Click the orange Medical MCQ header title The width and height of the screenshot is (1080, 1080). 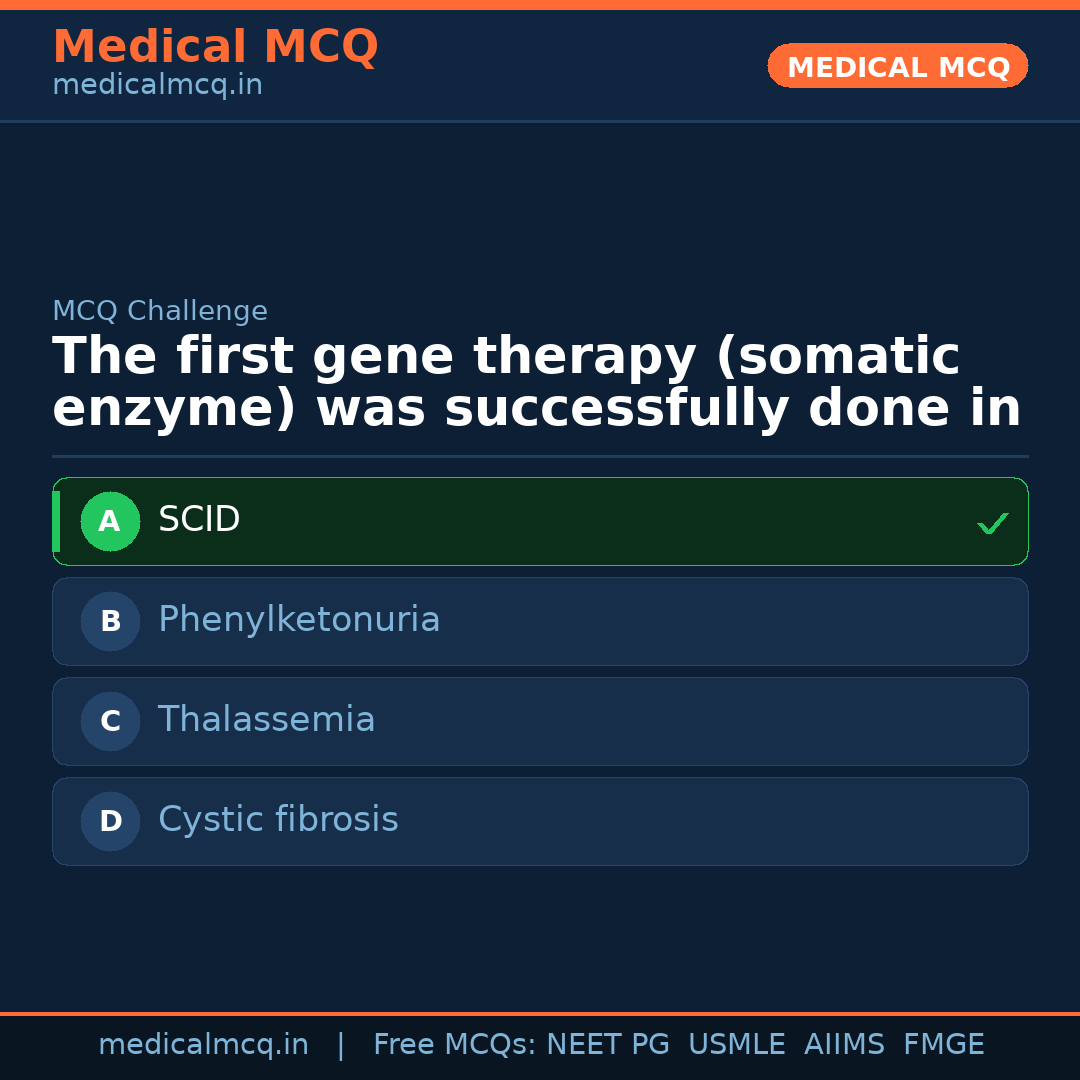point(215,47)
